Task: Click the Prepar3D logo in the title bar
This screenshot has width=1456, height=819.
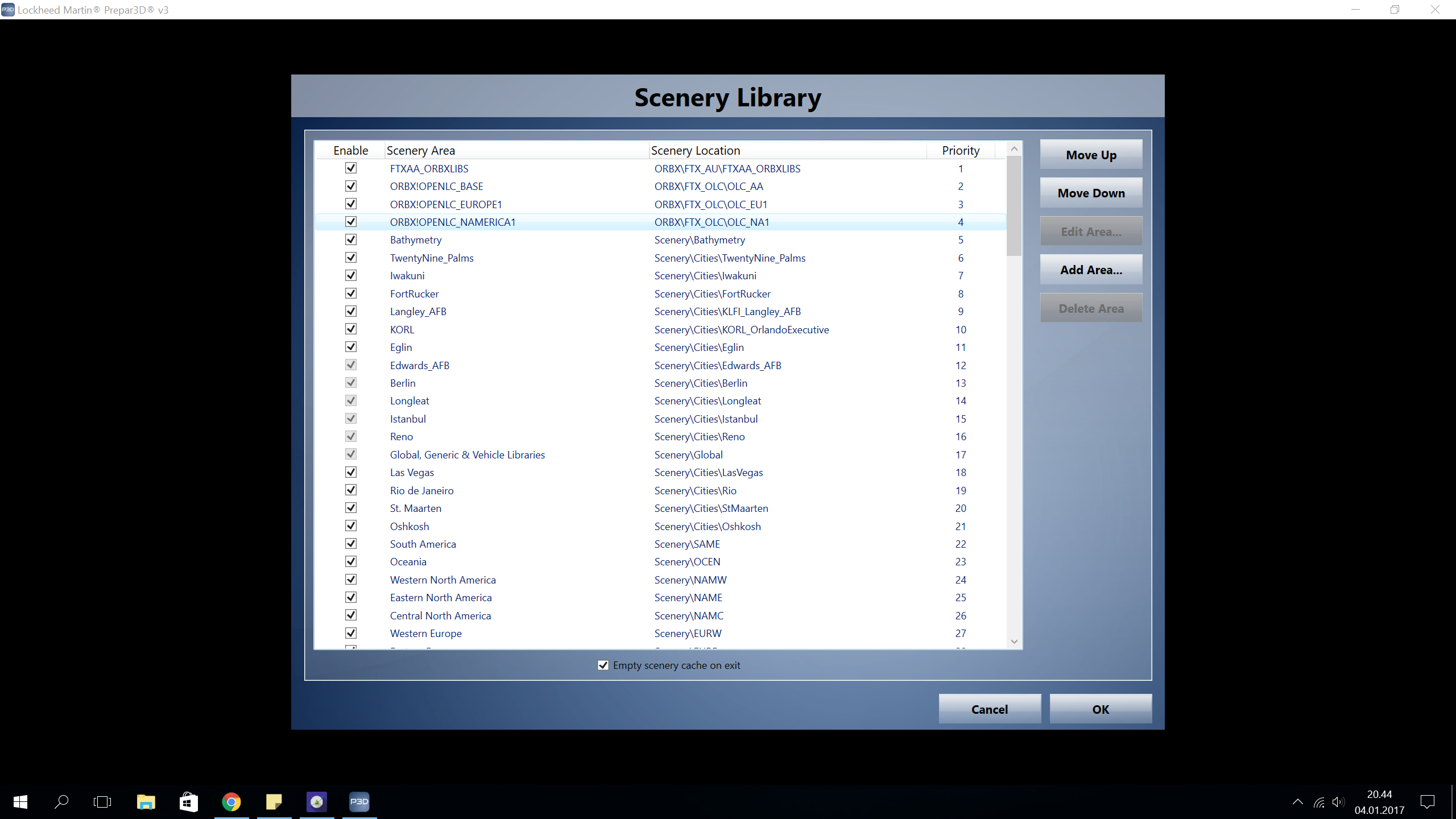Action: coord(8,10)
